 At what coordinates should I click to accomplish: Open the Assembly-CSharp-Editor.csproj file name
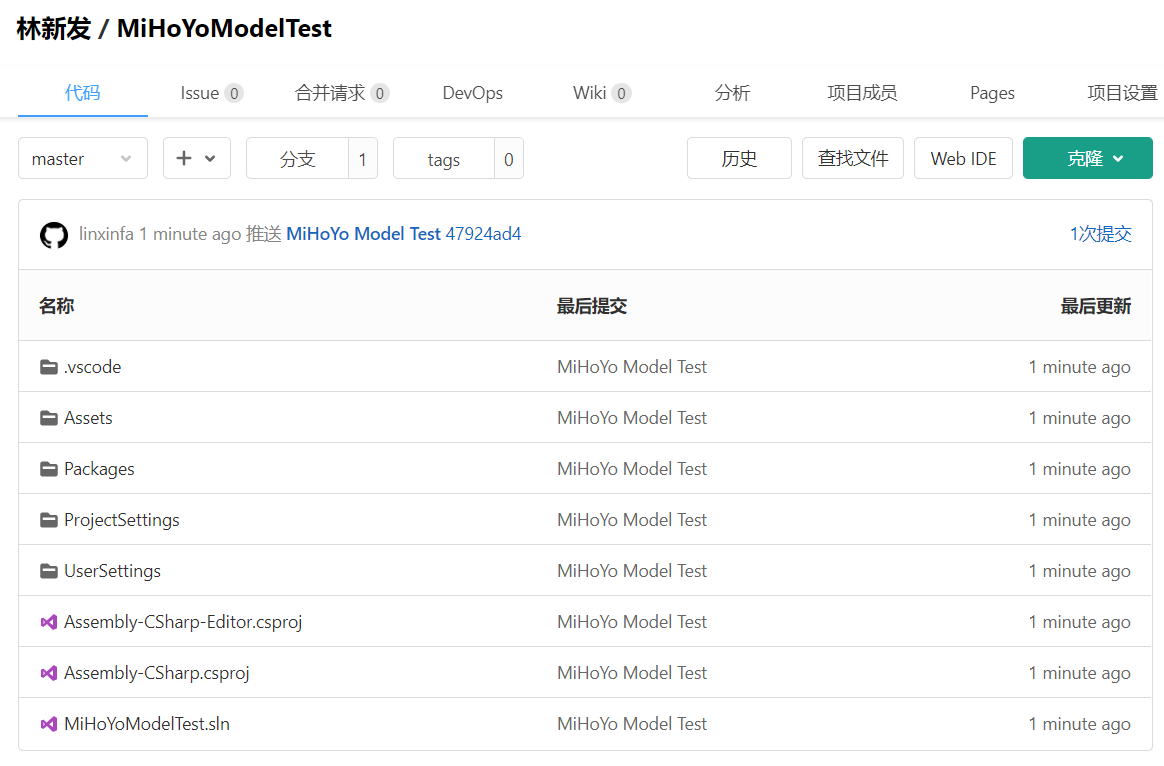click(x=183, y=622)
